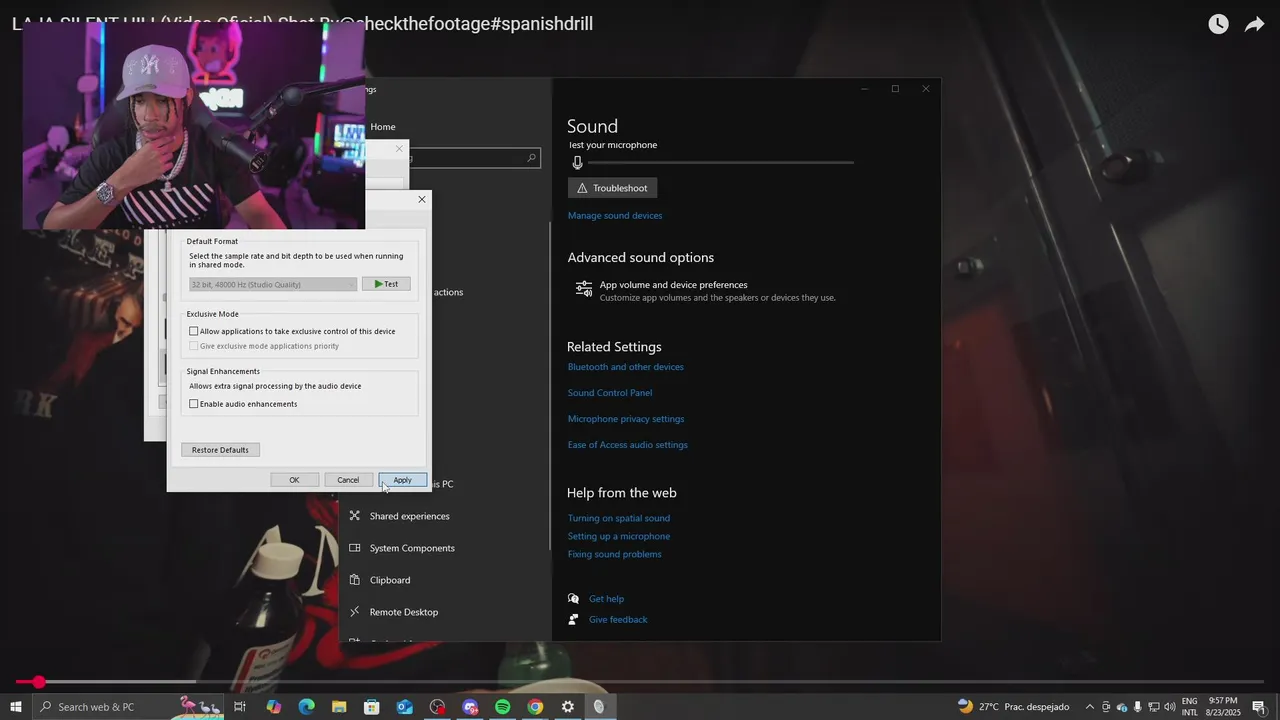This screenshot has height=720, width=1280.
Task: Open Discord from the taskbar
Action: pos(470,707)
